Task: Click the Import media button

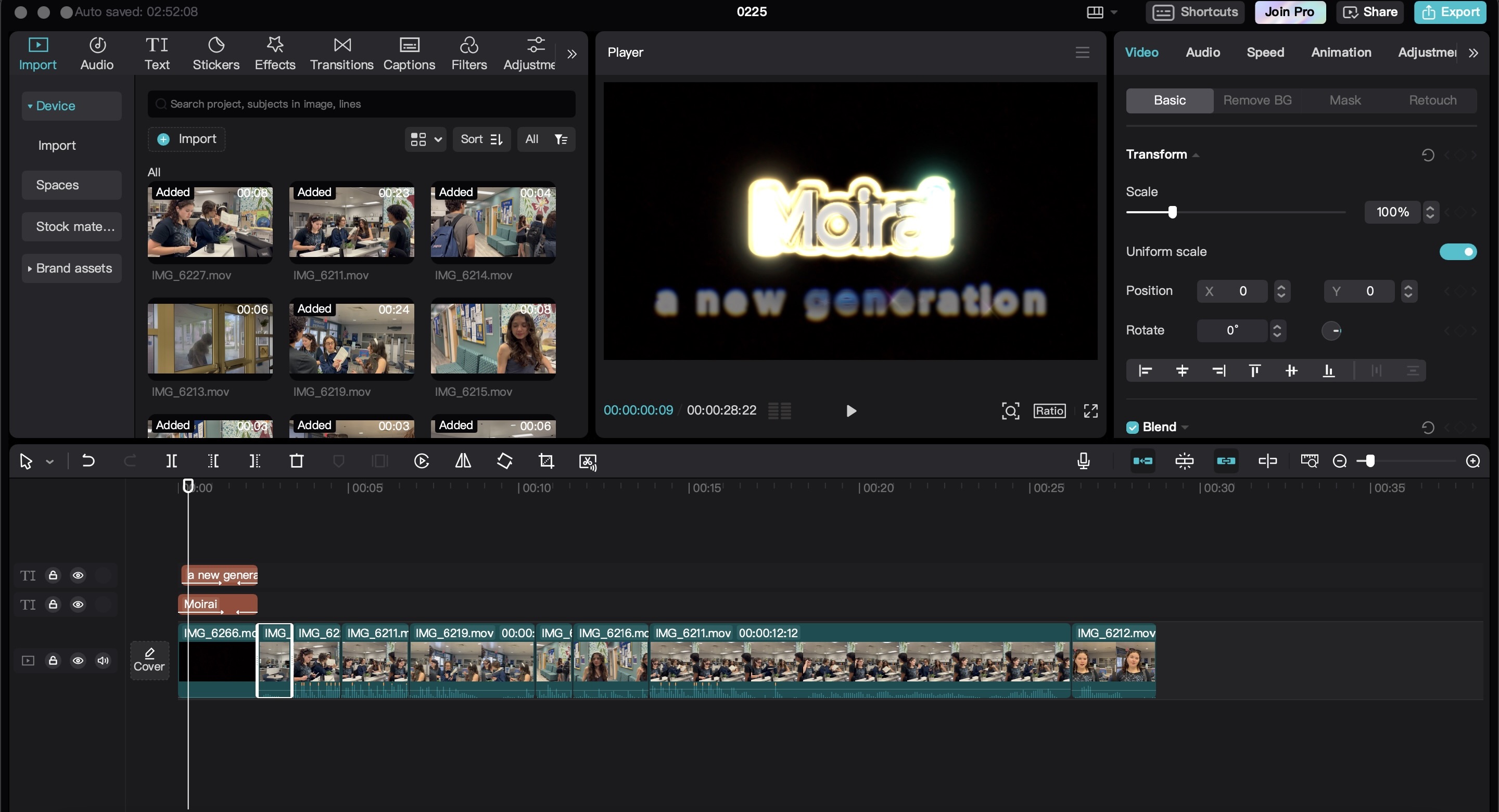Action: pyautogui.click(x=187, y=139)
